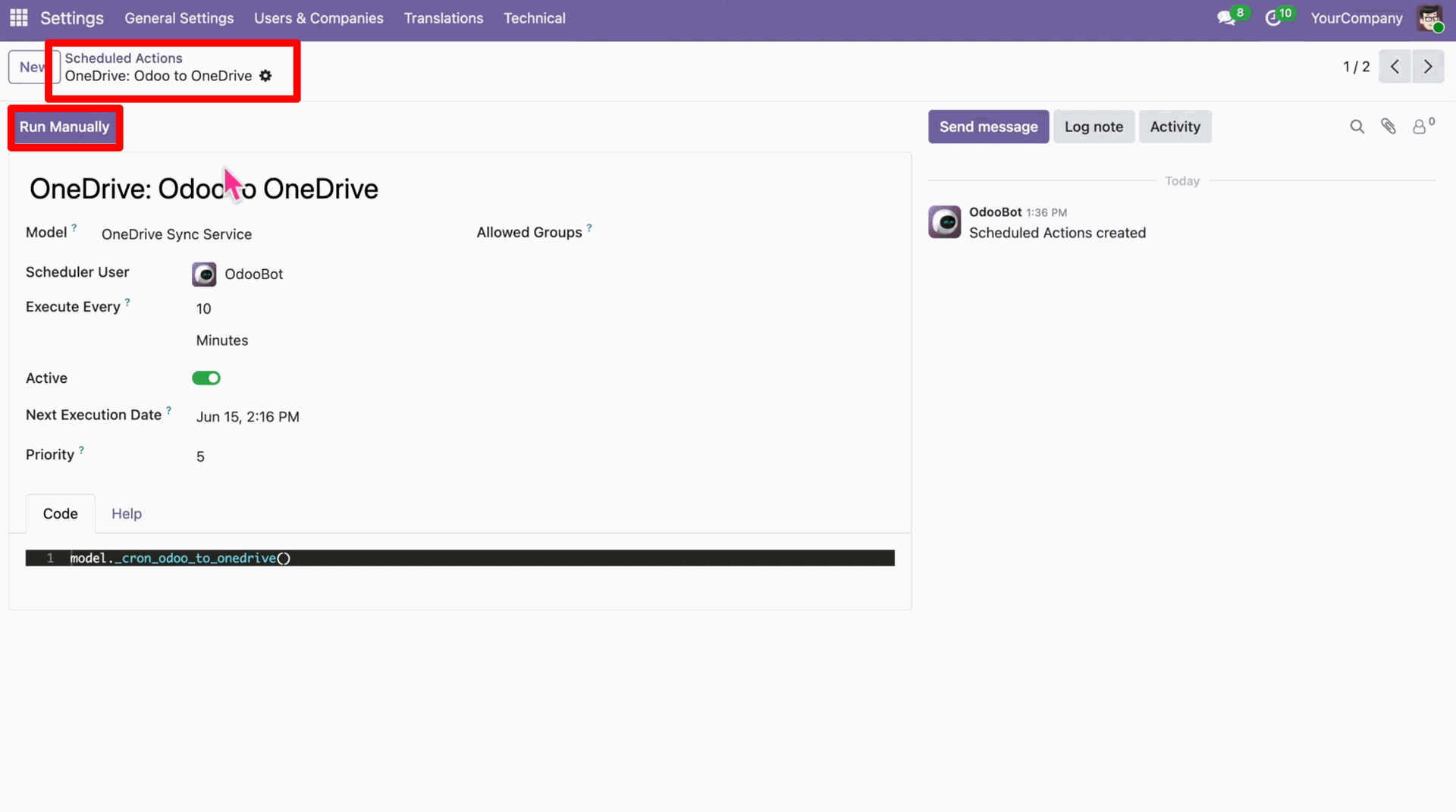This screenshot has width=1456, height=812.
Task: Toggle the Active switch off
Action: (x=206, y=378)
